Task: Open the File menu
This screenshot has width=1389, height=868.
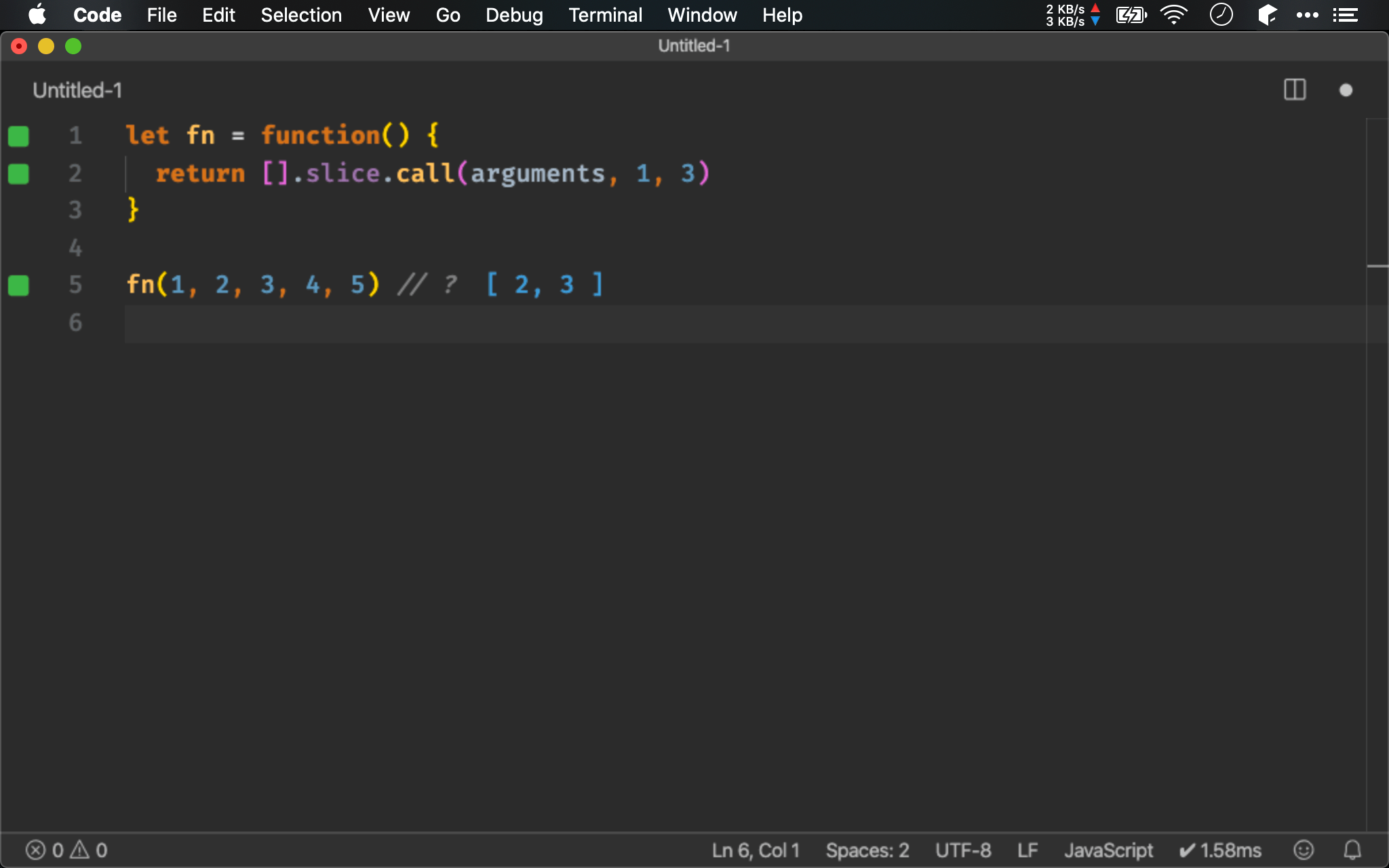Action: [160, 15]
